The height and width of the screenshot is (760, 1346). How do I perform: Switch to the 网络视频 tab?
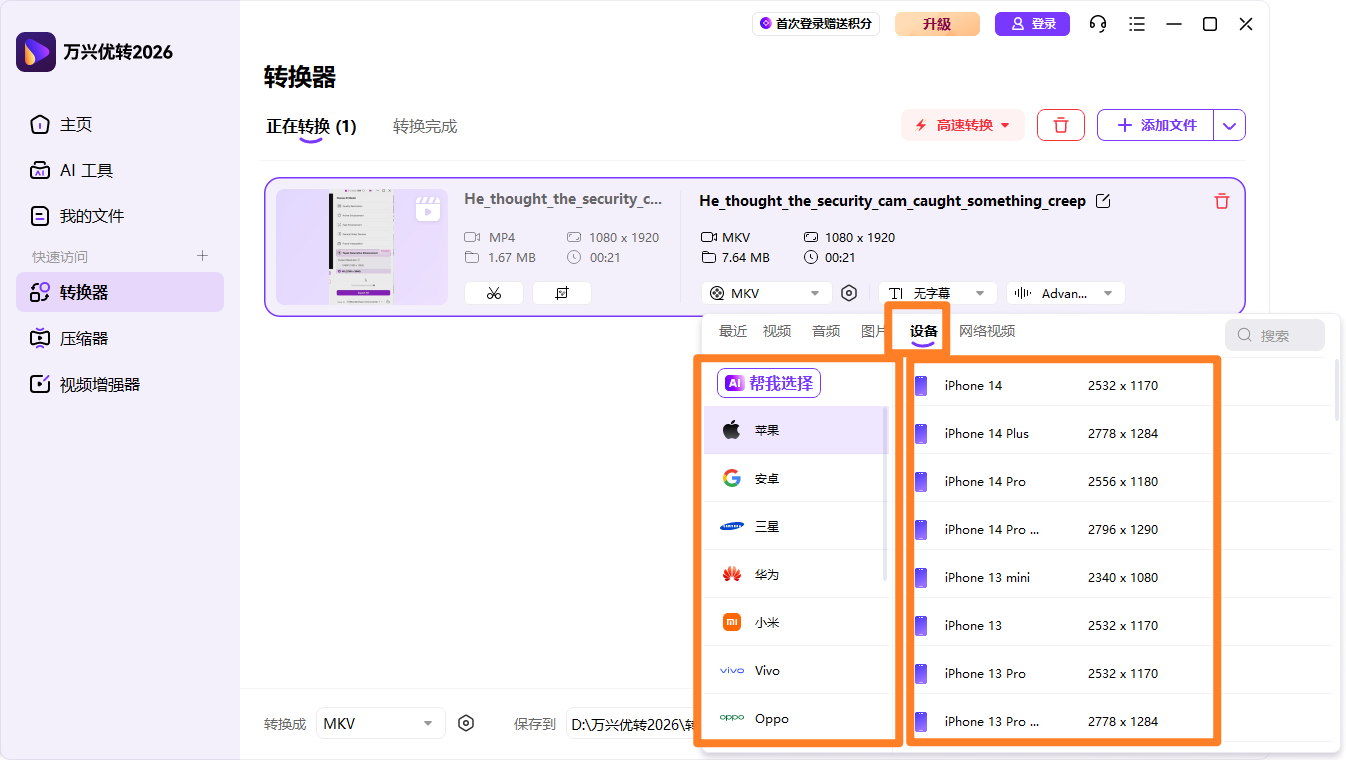click(987, 330)
